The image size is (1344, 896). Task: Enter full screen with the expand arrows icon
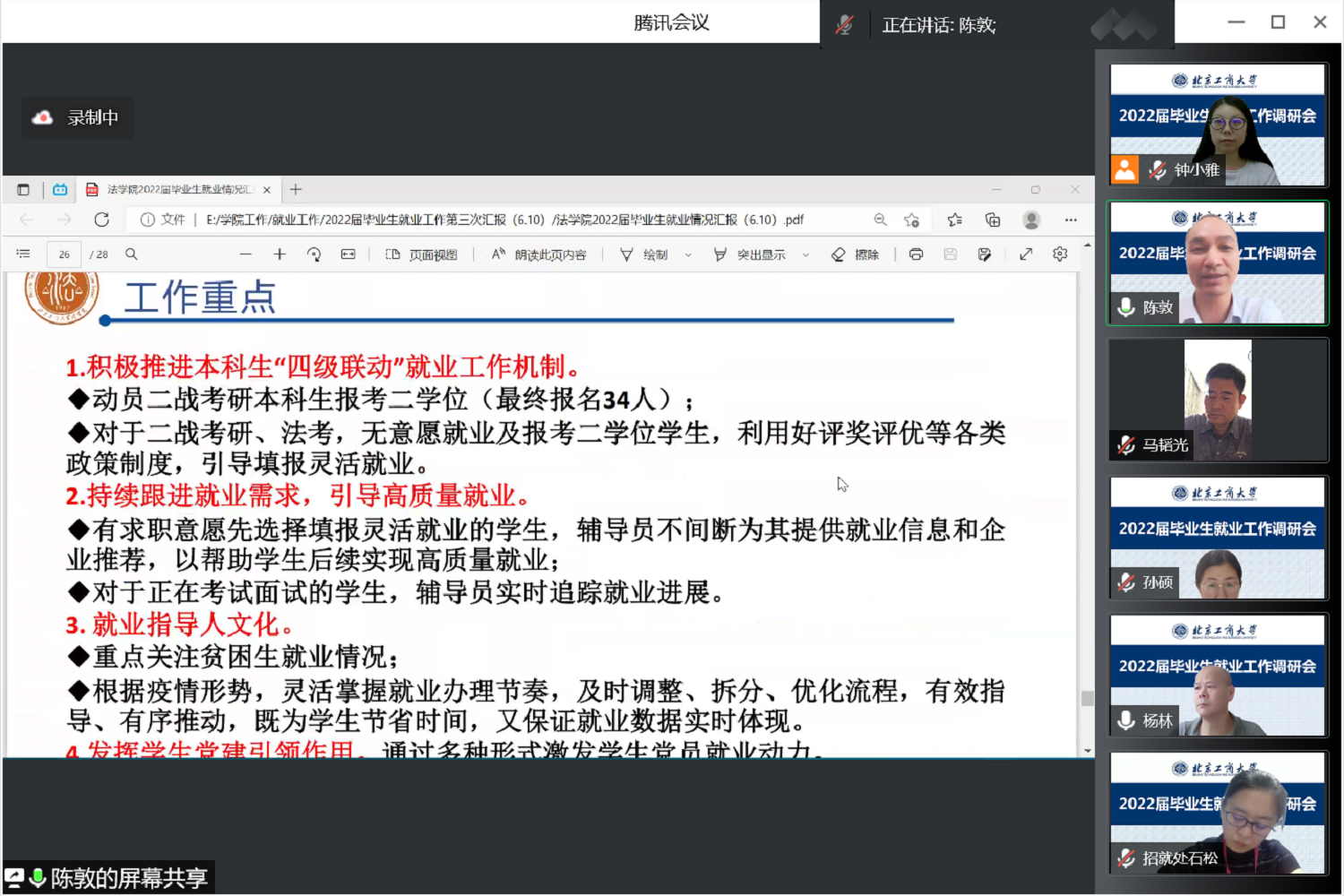click(1026, 254)
